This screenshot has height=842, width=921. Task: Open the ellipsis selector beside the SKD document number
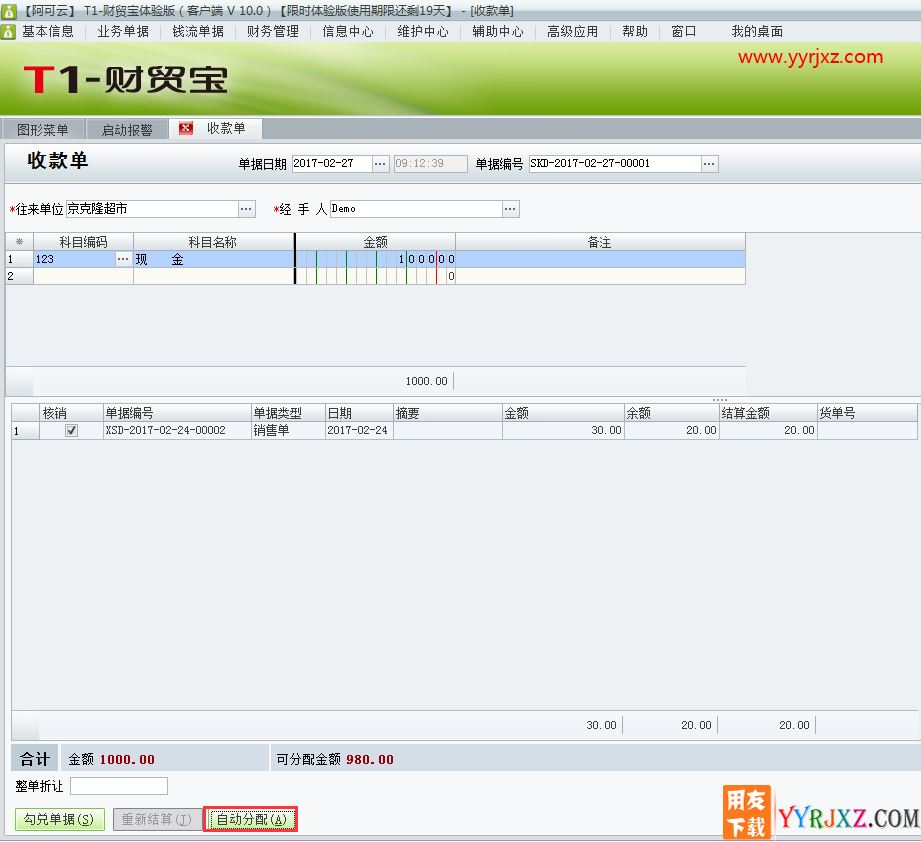coord(709,164)
